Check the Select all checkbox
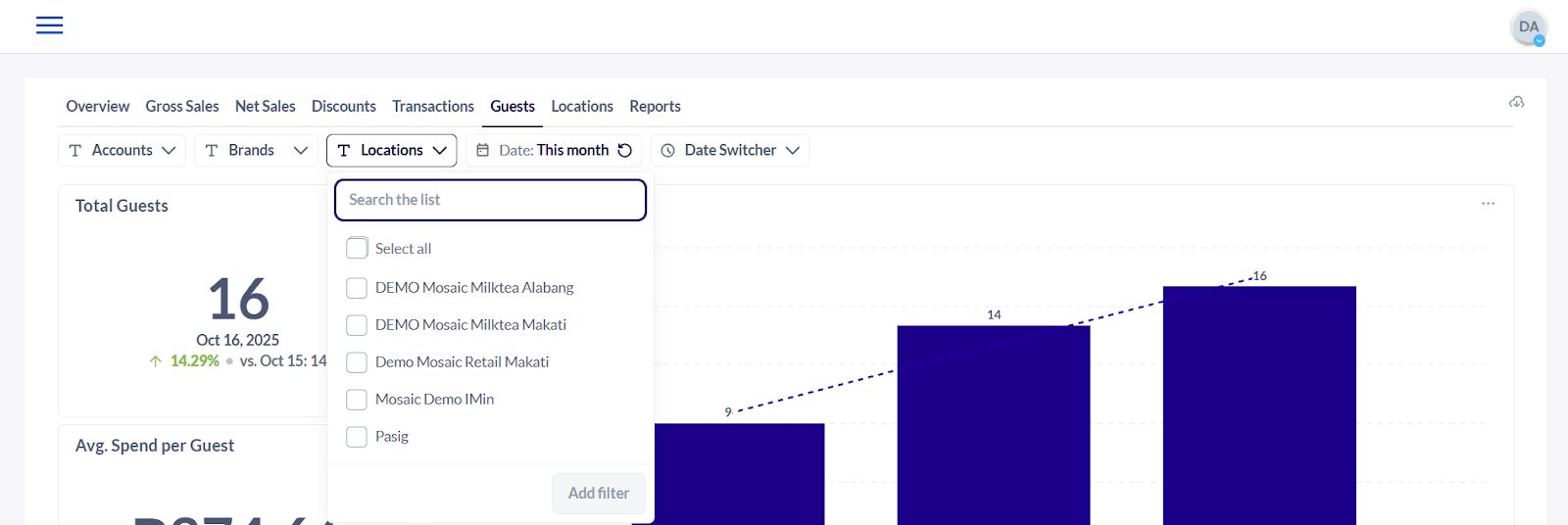The width and height of the screenshot is (1568, 525). pos(357,249)
